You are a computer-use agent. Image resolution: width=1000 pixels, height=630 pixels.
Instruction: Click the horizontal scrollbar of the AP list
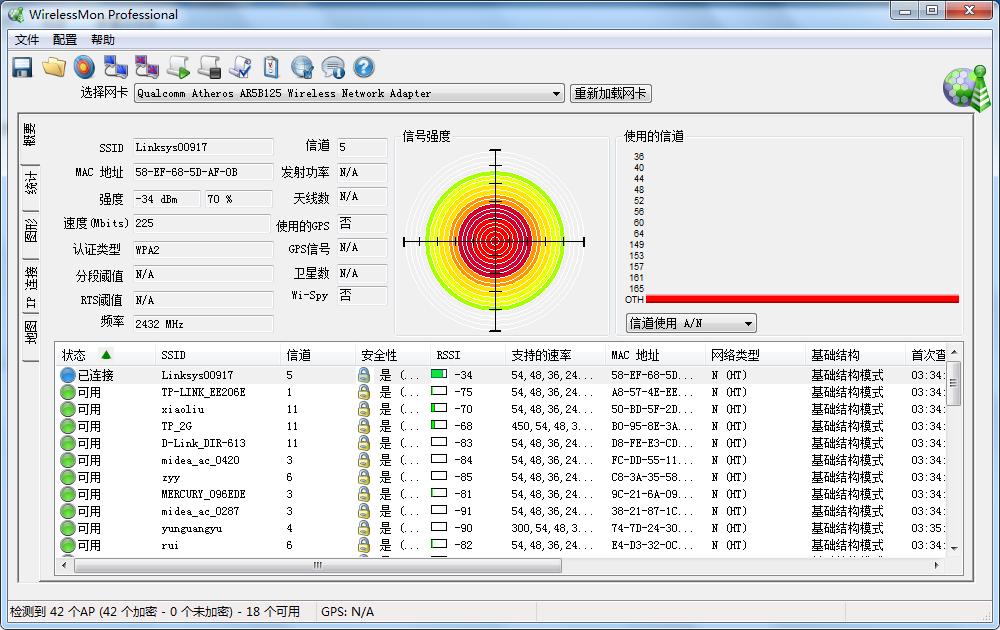318,565
